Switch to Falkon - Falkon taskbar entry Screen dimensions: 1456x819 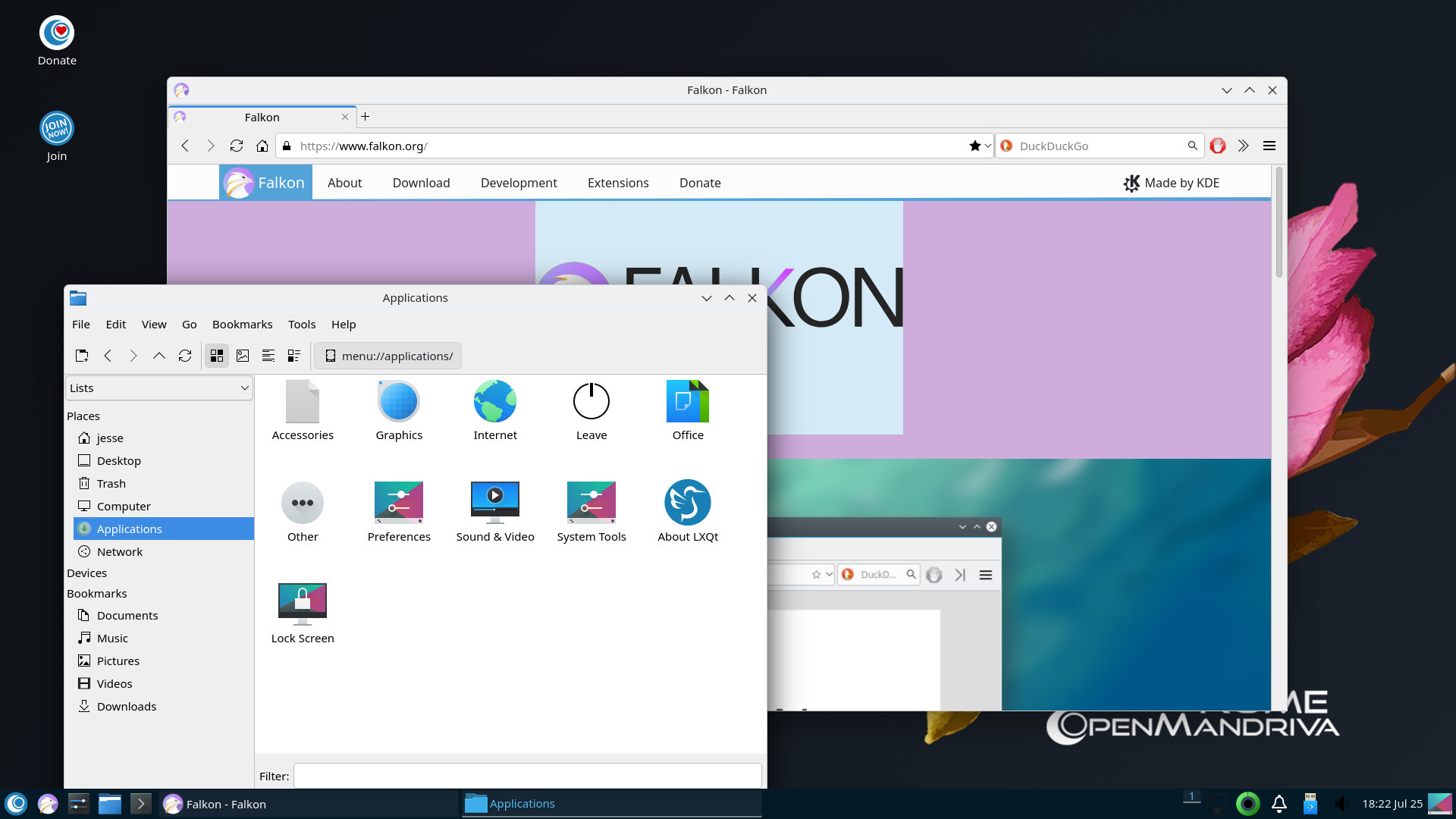pyautogui.click(x=307, y=804)
